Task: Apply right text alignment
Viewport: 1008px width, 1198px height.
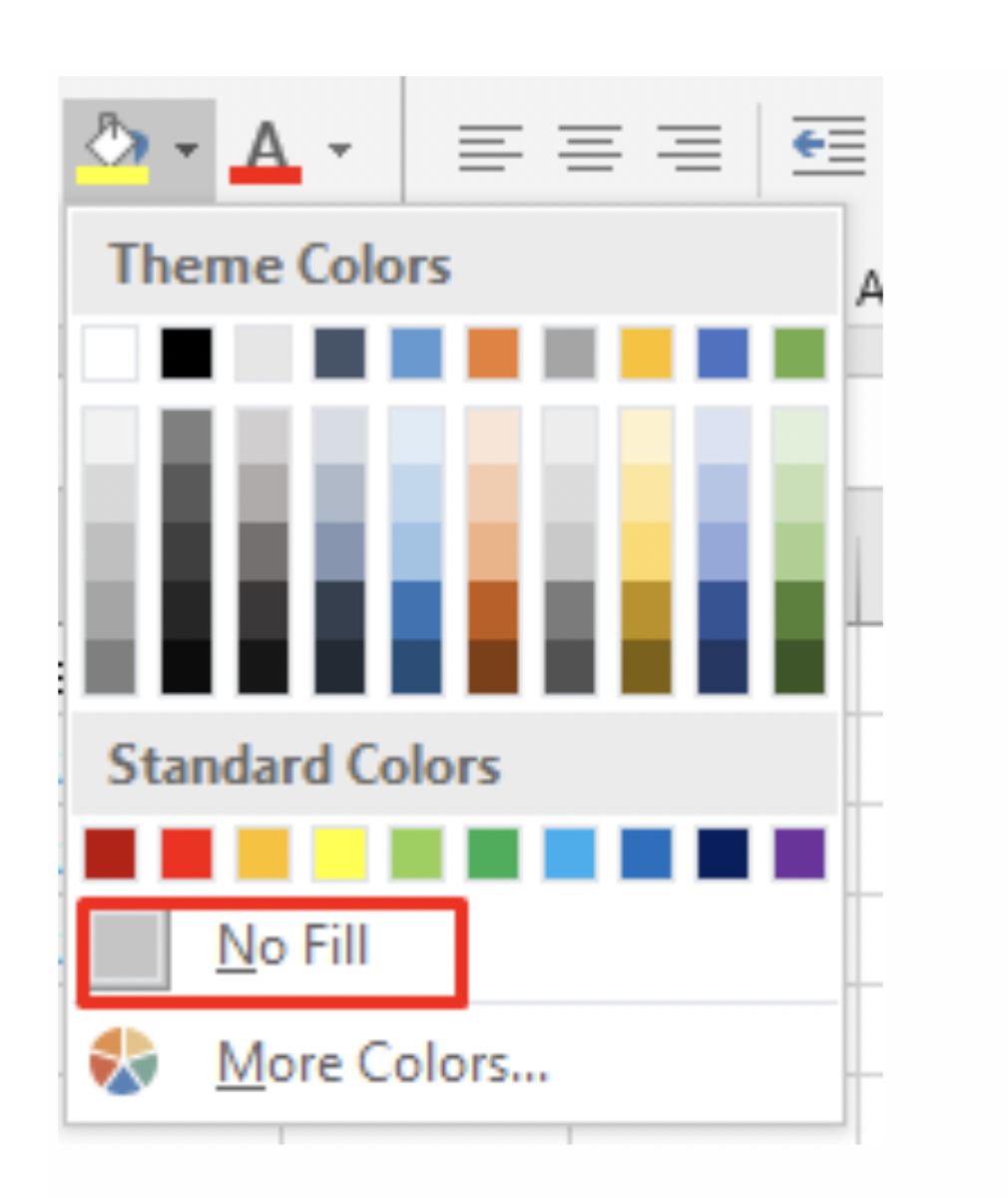Action: point(691,146)
